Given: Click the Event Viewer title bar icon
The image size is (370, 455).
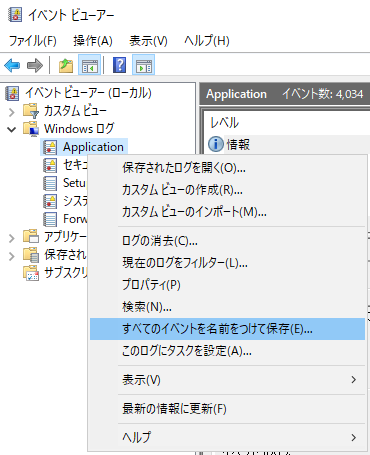Looking at the screenshot, I should [15, 15].
